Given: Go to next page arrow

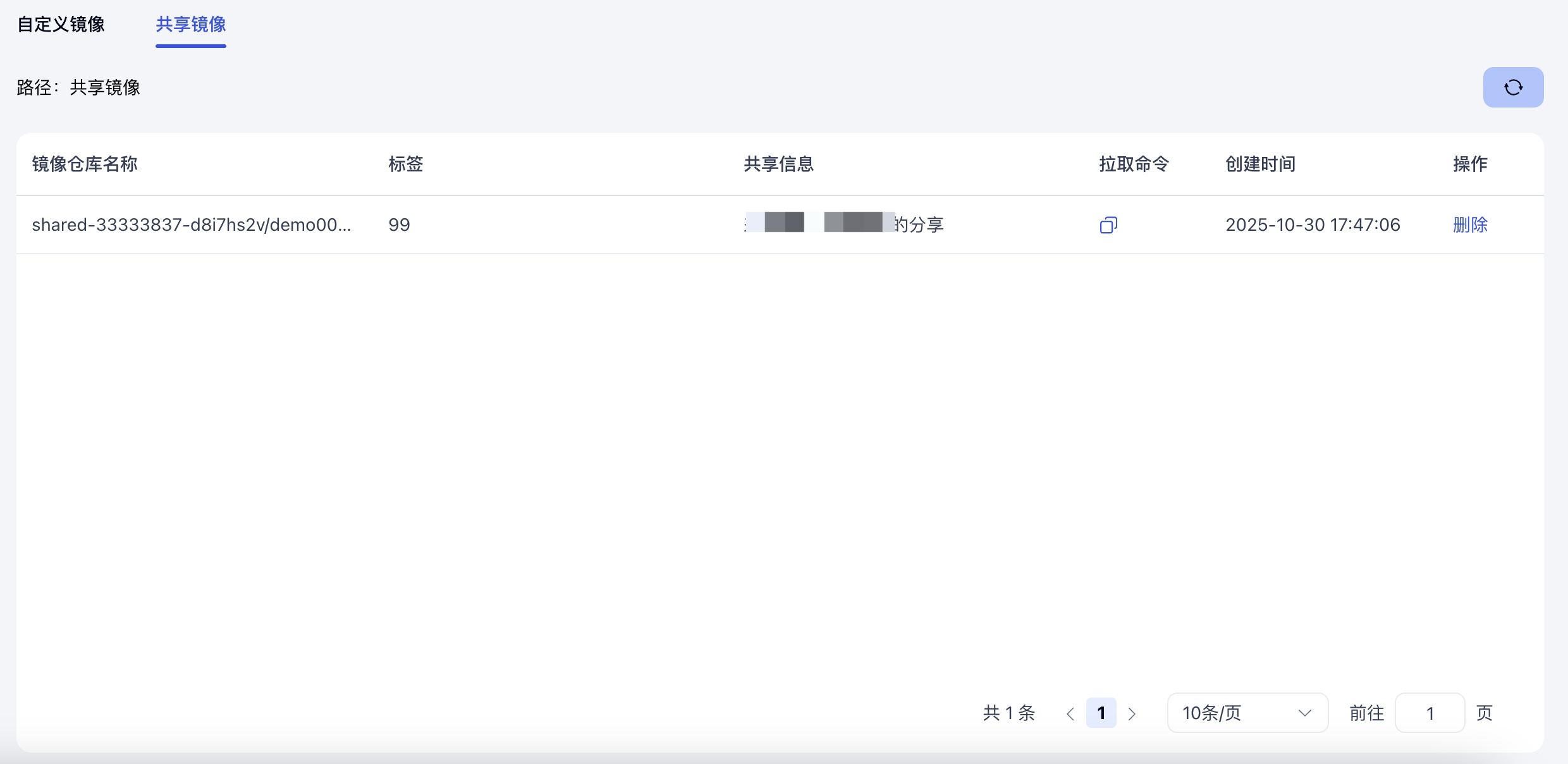Looking at the screenshot, I should [x=1132, y=714].
